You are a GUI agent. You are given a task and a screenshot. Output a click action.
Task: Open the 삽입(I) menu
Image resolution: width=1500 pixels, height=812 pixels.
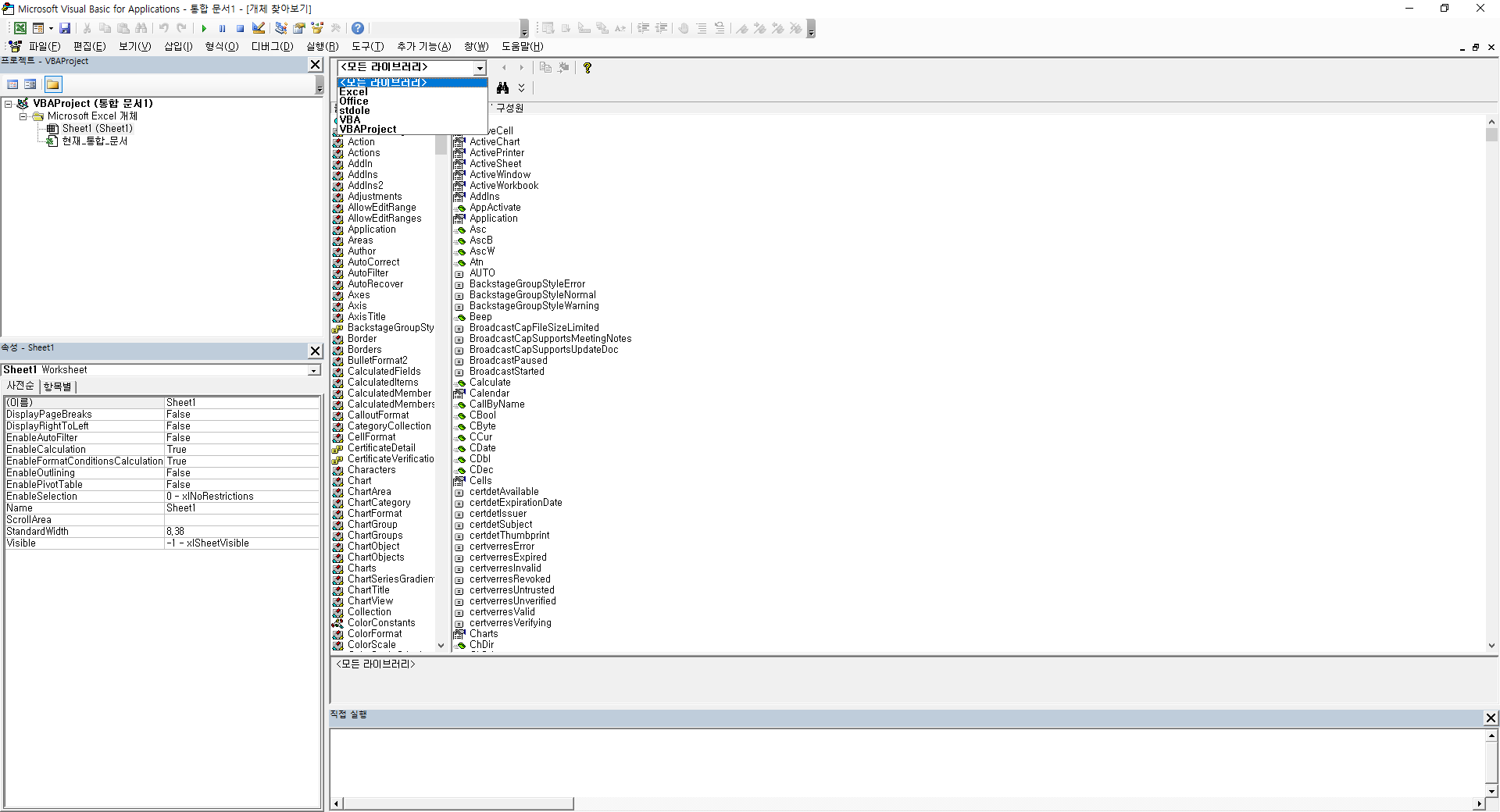(x=178, y=47)
